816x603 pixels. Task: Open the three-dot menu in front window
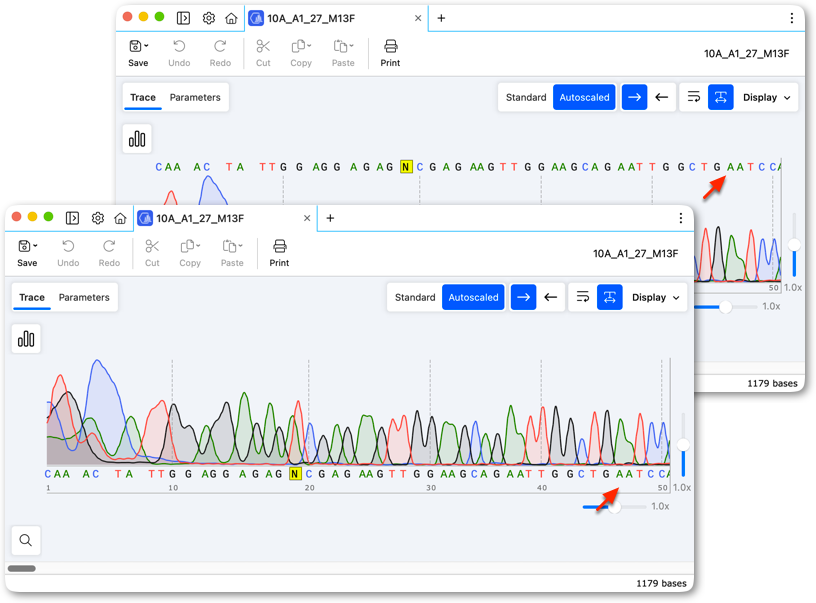coord(681,218)
